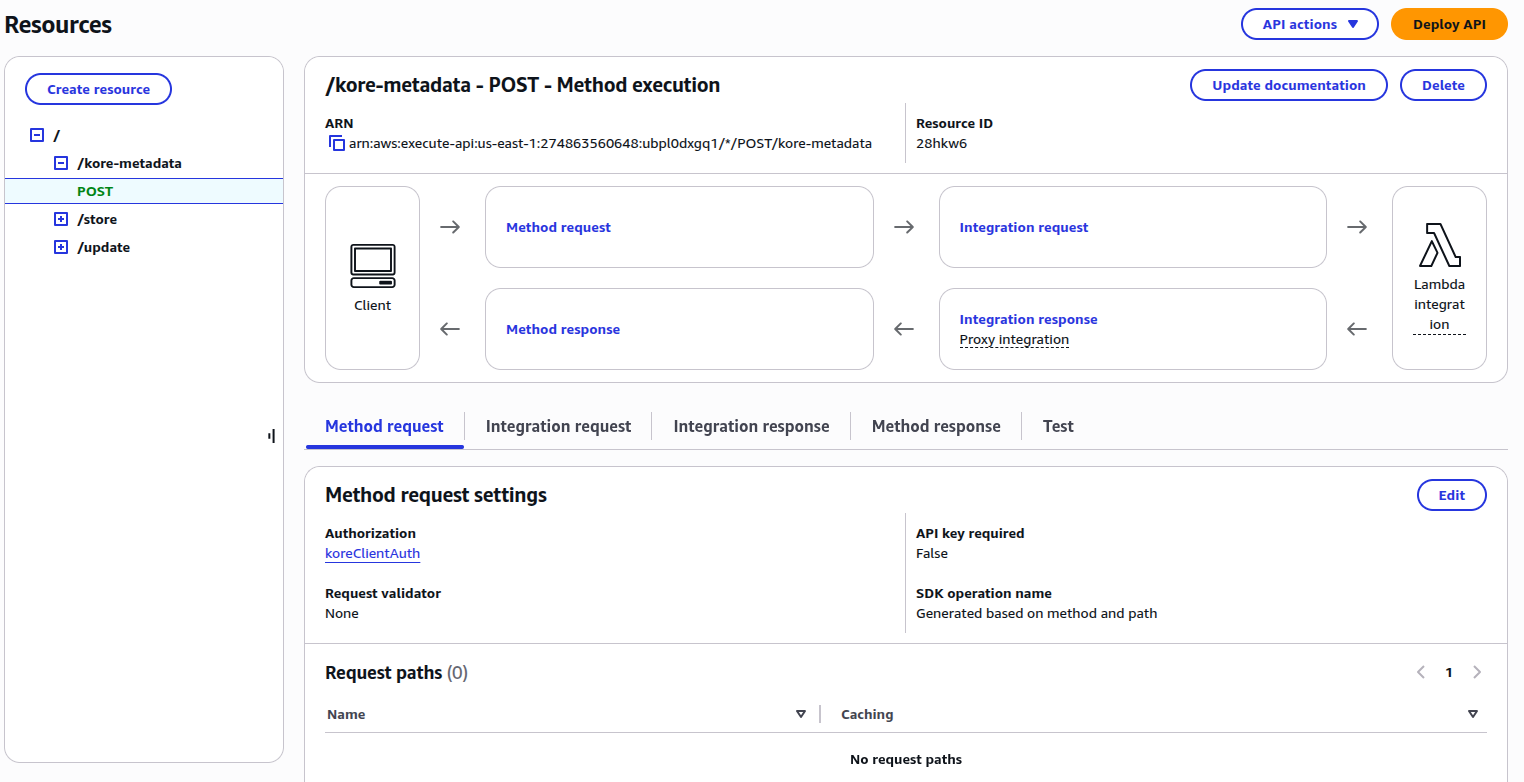The width and height of the screenshot is (1524, 782).
Task: Go to previous page of request paths
Action: (1421, 673)
